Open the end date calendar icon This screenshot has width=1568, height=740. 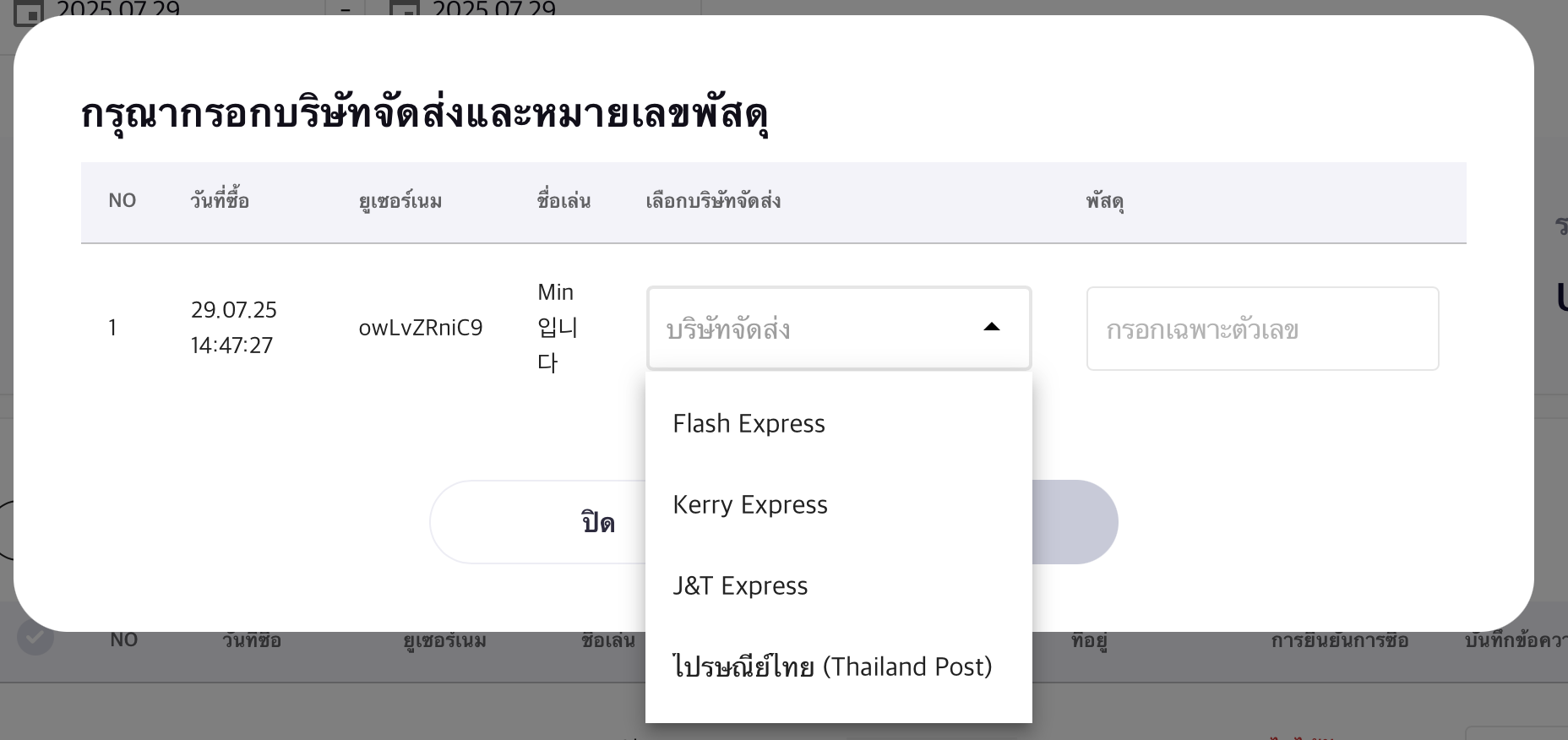coord(404,10)
